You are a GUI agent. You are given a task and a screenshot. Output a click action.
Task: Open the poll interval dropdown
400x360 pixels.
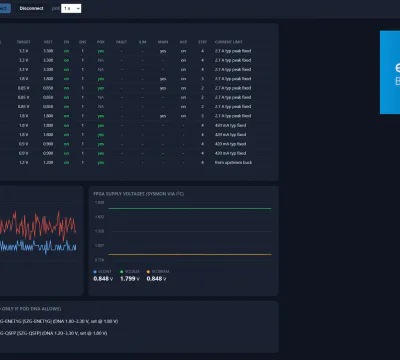71,8
